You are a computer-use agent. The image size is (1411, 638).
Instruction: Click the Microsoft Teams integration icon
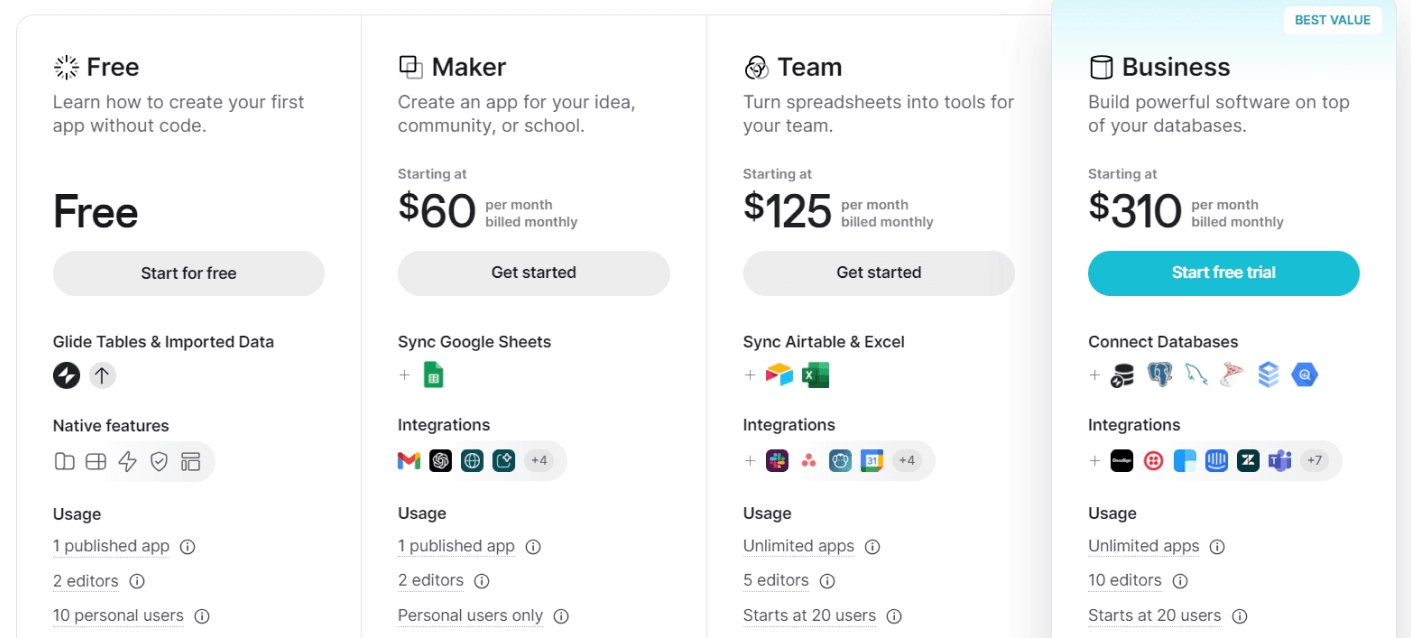point(1279,461)
